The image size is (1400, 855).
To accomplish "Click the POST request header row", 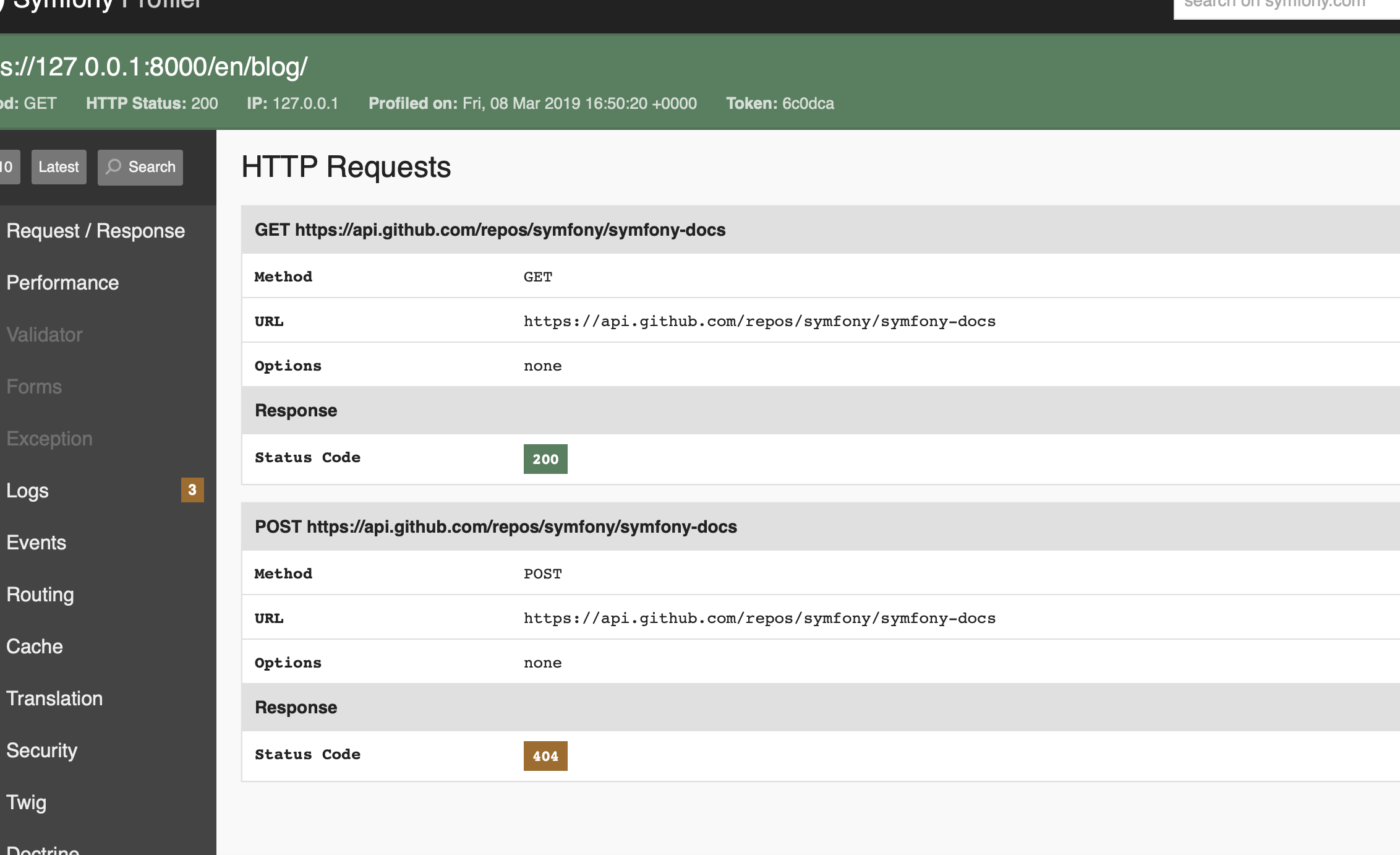I will pyautogui.click(x=821, y=526).
